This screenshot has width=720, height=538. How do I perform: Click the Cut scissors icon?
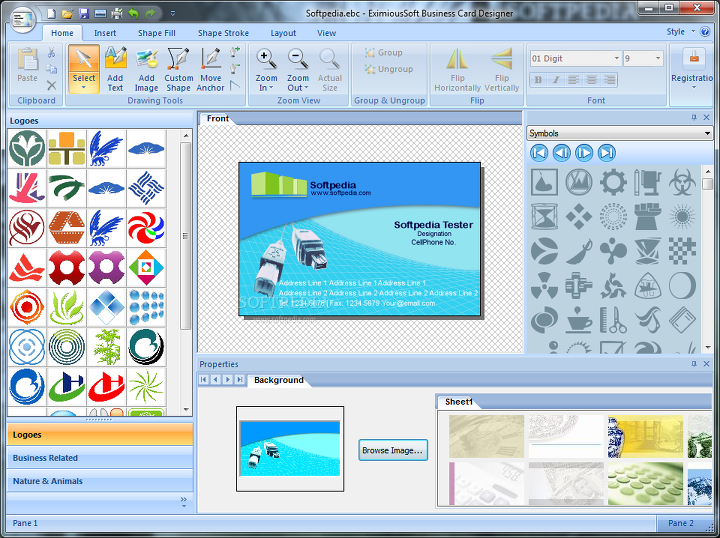51,53
